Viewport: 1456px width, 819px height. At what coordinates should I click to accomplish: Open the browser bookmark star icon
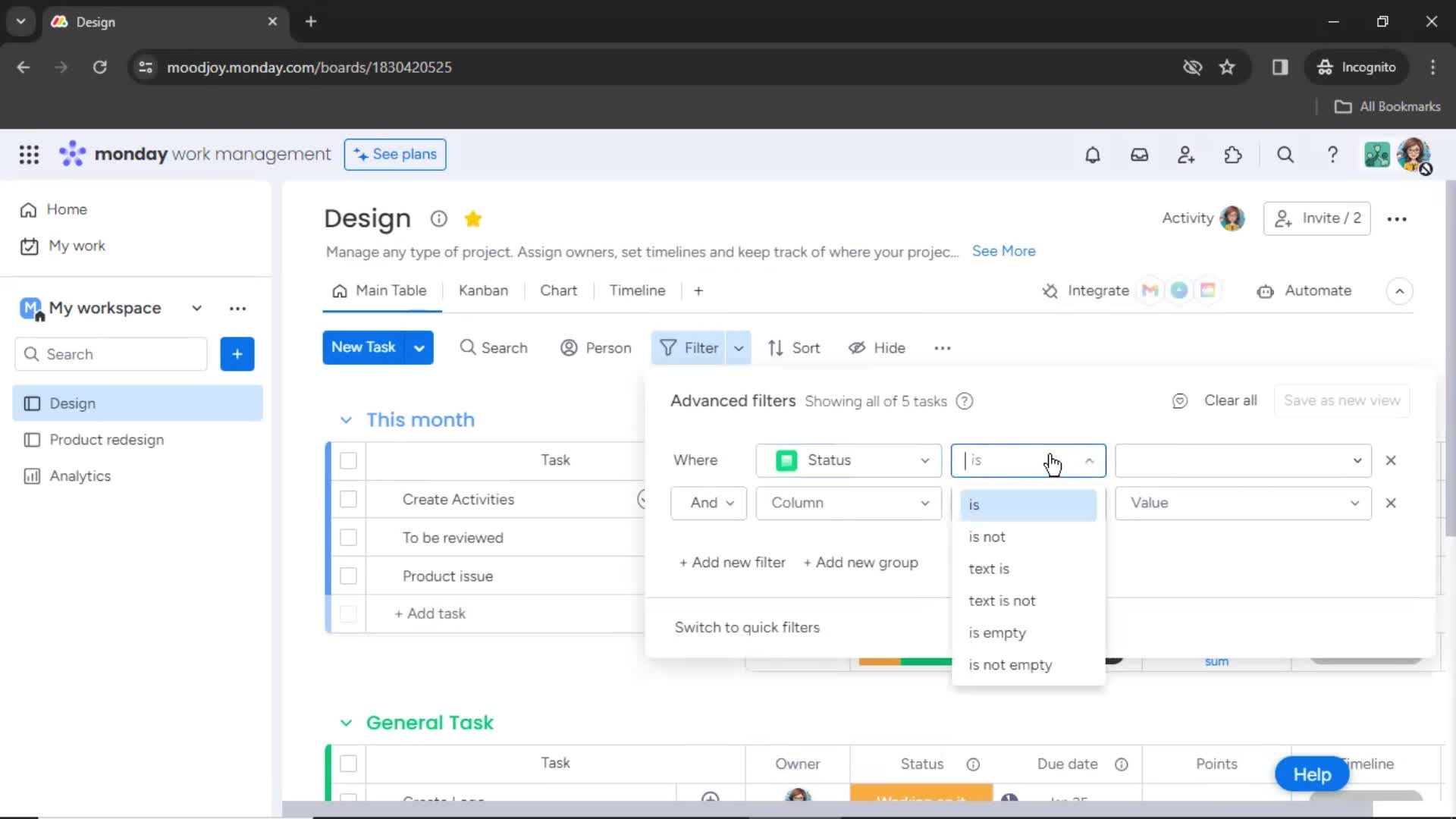pos(1227,67)
